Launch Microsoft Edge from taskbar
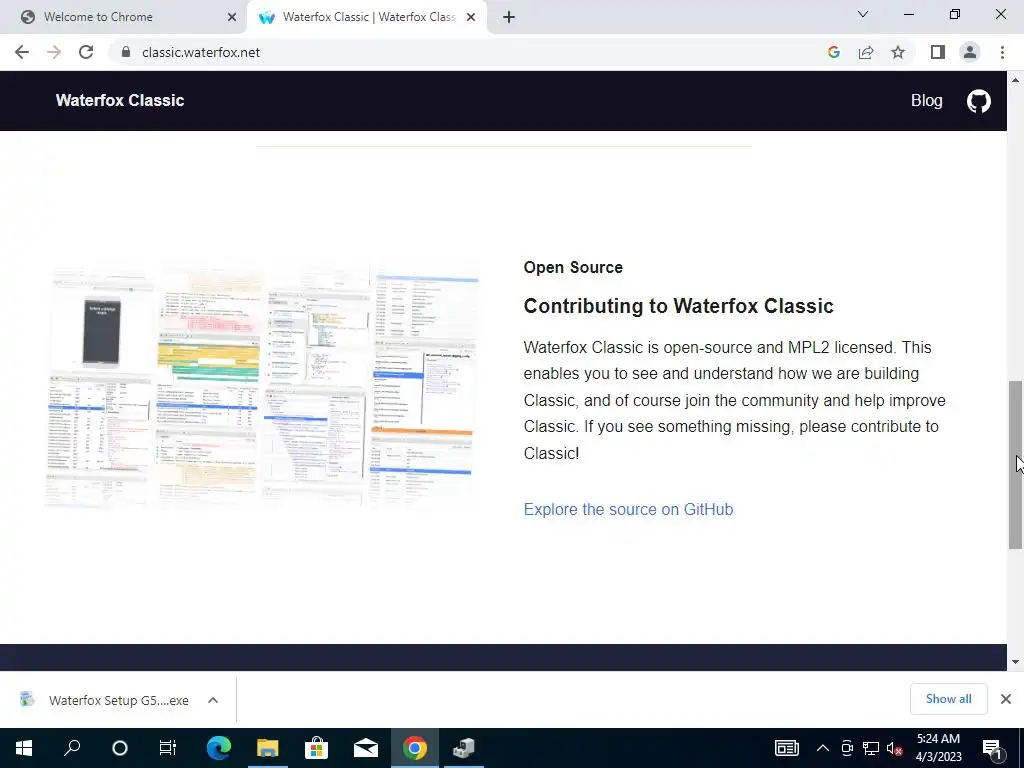This screenshot has height=768, width=1024. 219,748
